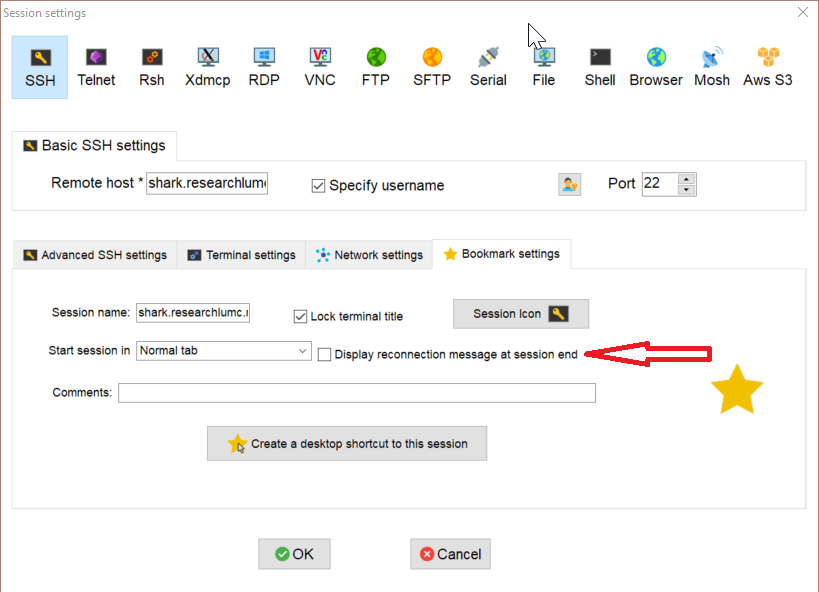Open the Start session in dropdown

303,351
